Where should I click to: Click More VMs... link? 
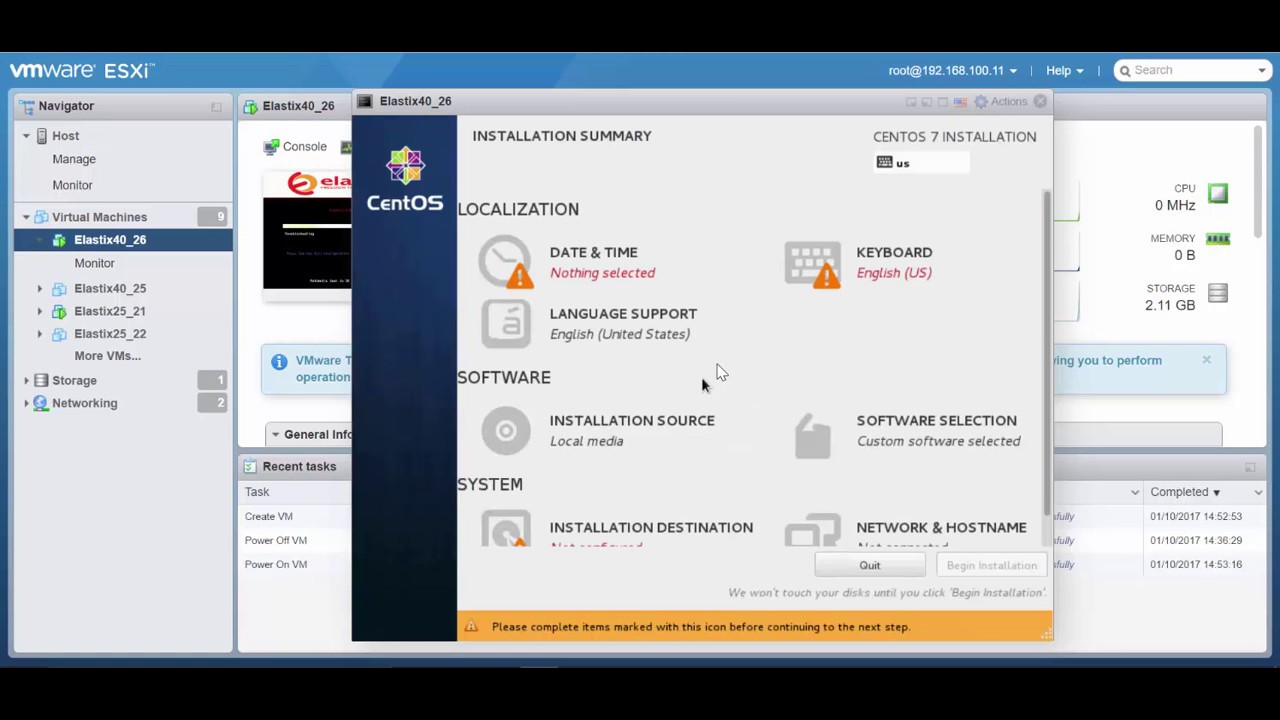[107, 356]
